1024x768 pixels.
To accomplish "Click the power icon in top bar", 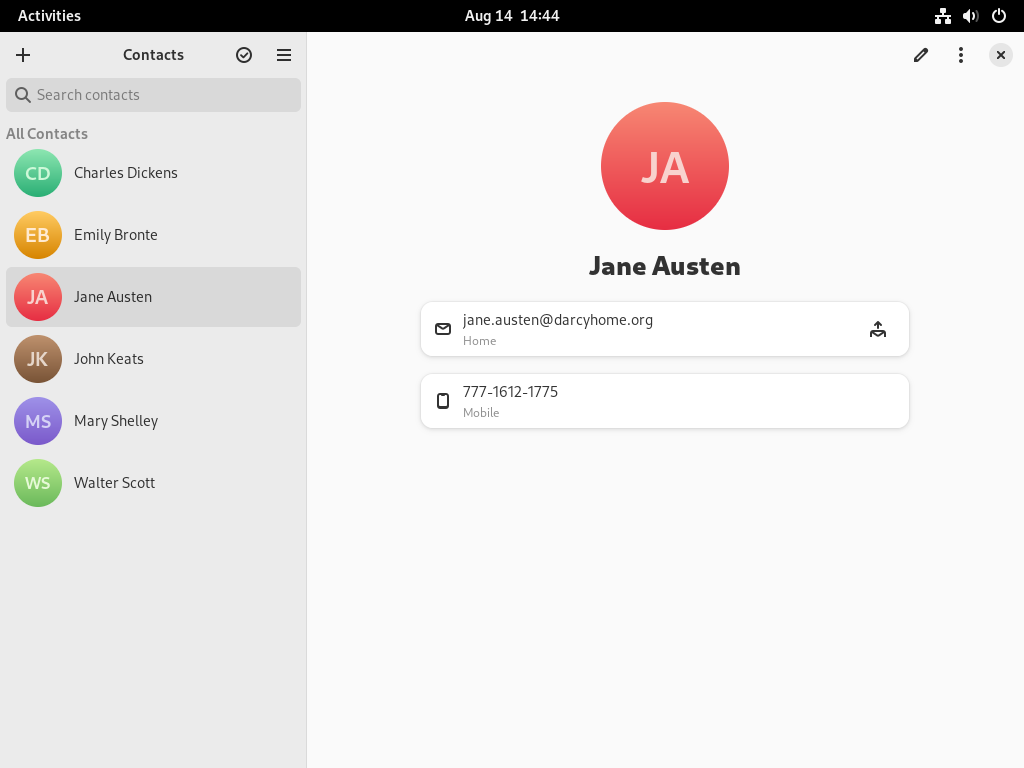I will click(x=999, y=16).
